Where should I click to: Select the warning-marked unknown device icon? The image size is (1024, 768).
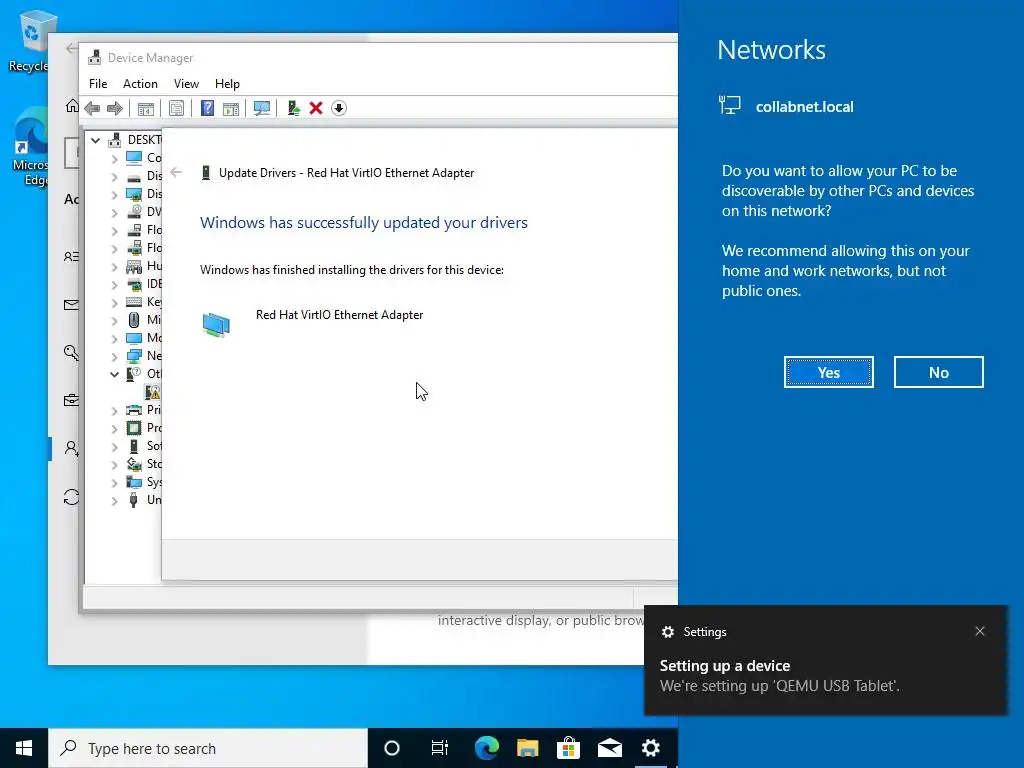[152, 392]
